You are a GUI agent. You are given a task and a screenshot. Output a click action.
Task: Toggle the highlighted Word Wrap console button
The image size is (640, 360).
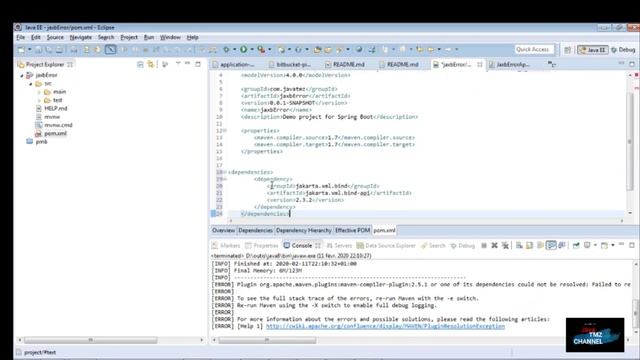pyautogui.click(x=551, y=245)
